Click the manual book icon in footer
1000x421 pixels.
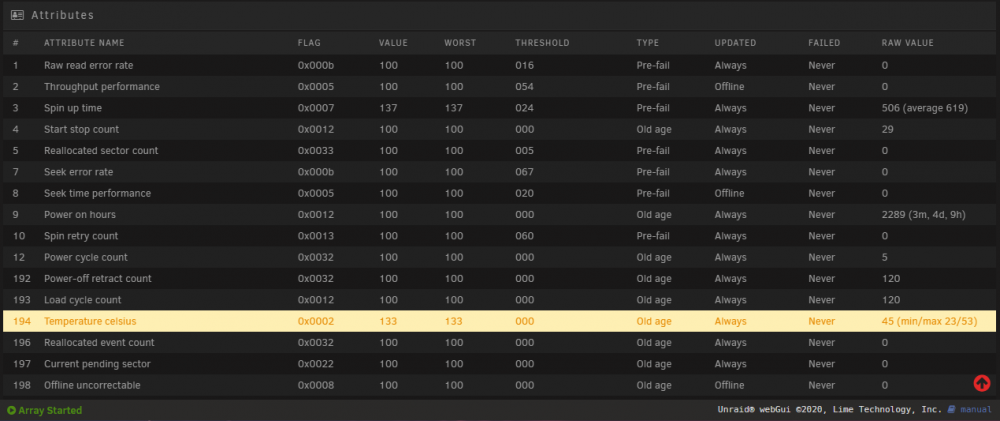951,409
